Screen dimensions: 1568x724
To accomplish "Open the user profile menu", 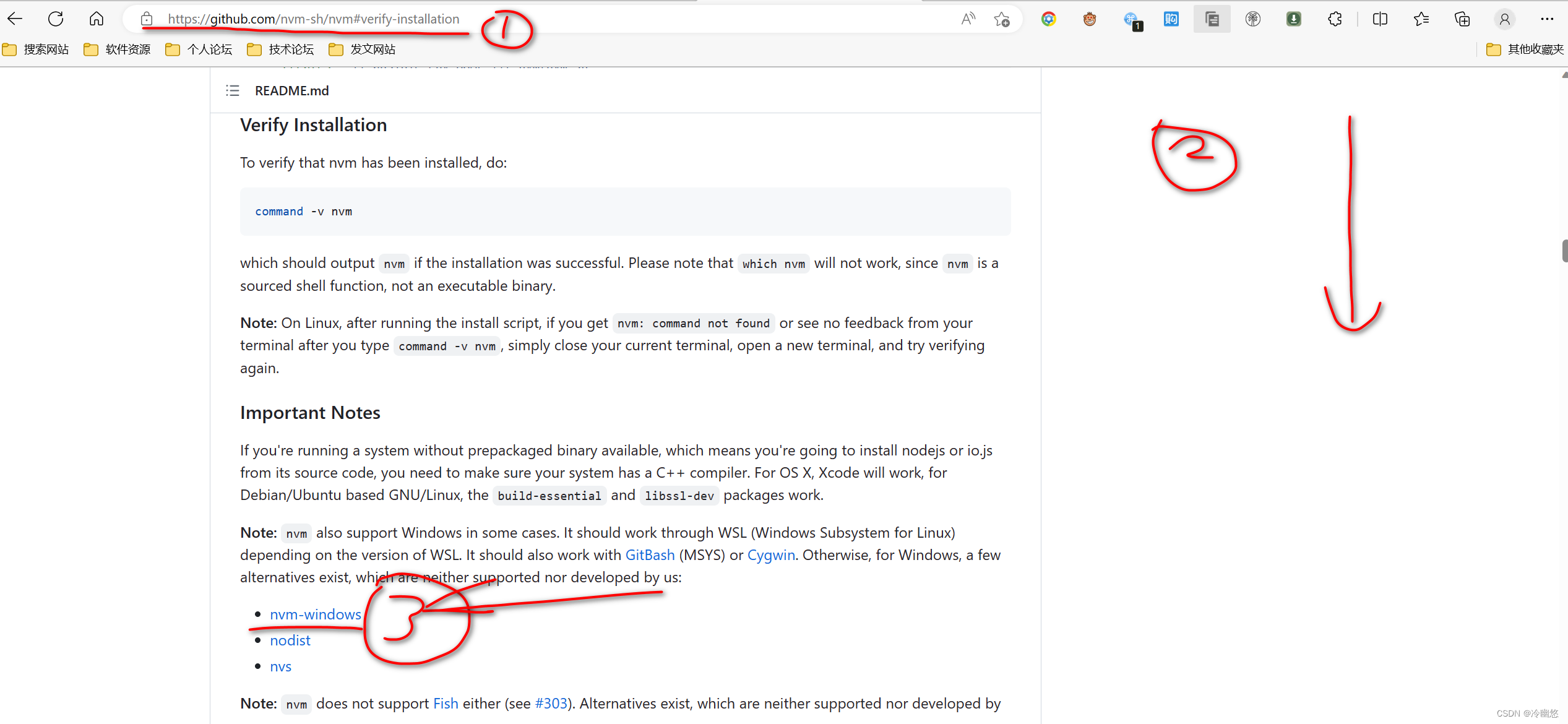I will pos(1505,19).
